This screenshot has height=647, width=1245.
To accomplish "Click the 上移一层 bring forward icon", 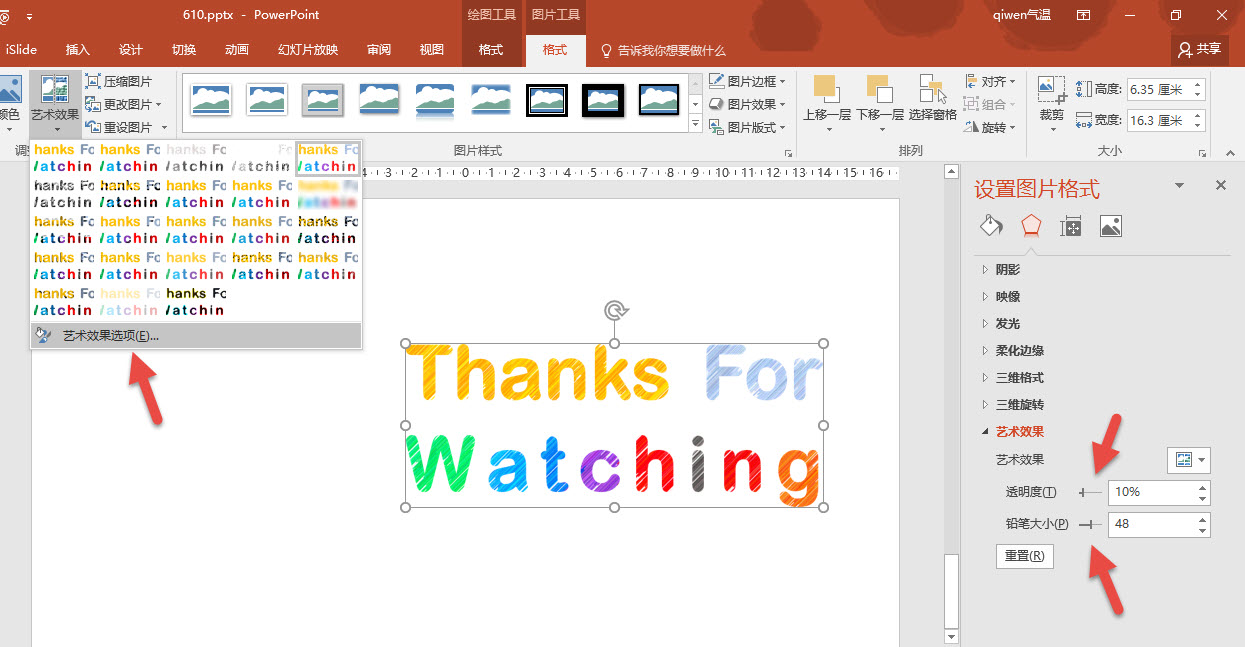I will point(825,89).
